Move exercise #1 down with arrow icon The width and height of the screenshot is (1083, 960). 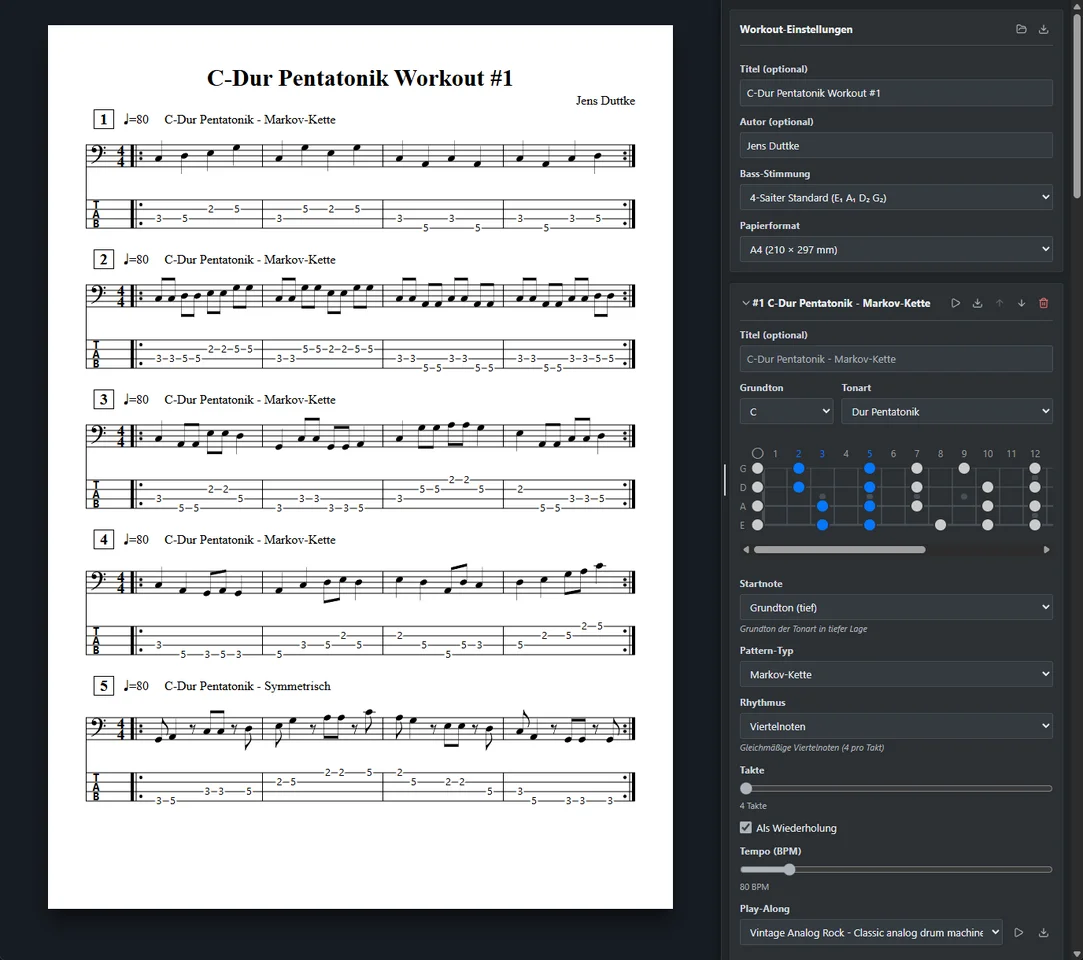[1021, 303]
